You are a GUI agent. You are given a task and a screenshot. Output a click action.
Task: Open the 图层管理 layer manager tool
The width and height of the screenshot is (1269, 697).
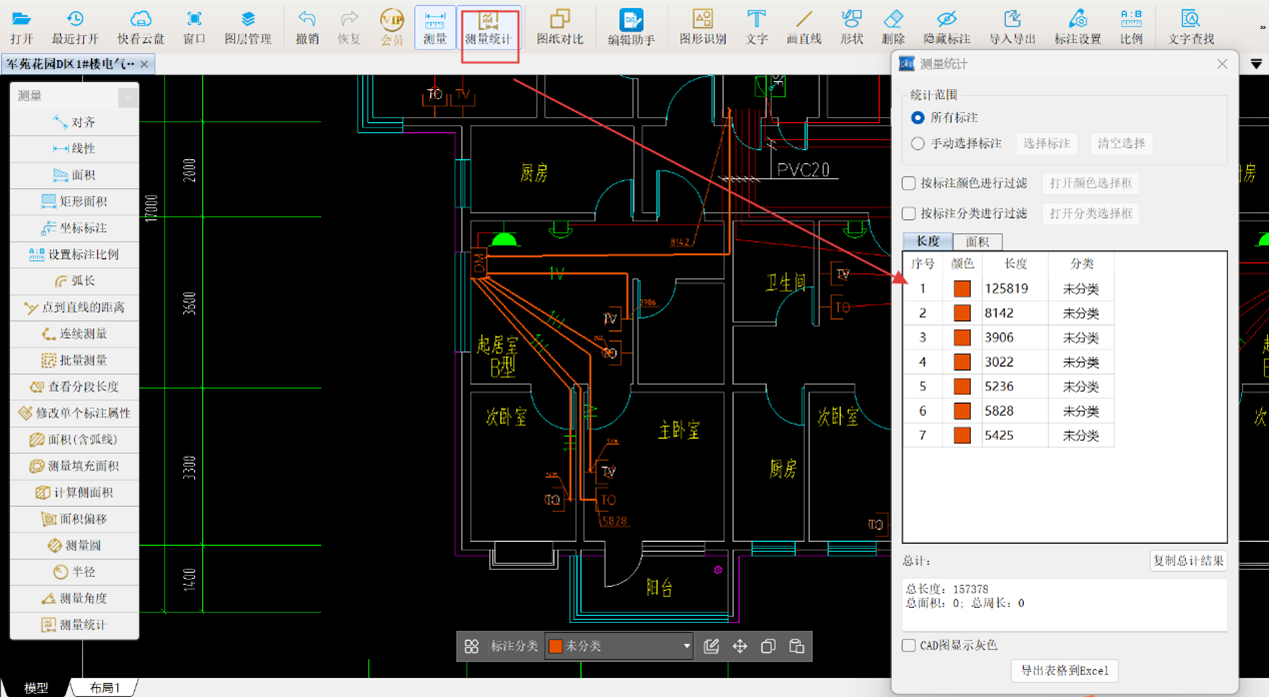[247, 27]
